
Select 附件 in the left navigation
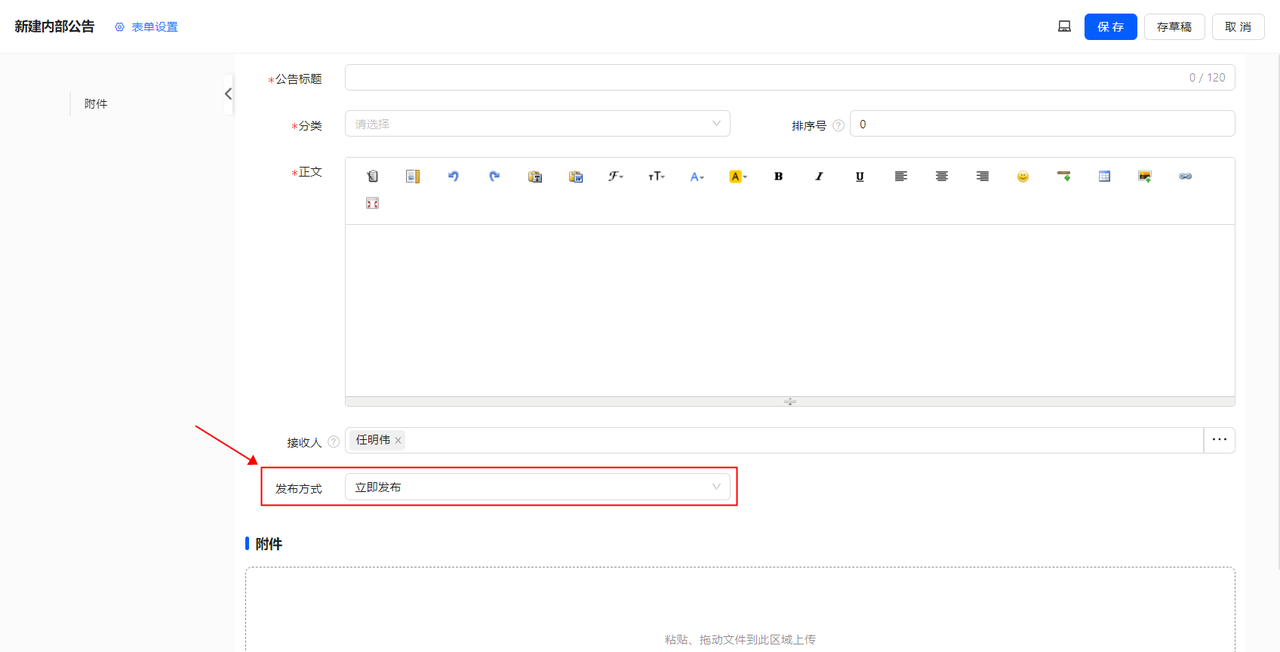[96, 104]
